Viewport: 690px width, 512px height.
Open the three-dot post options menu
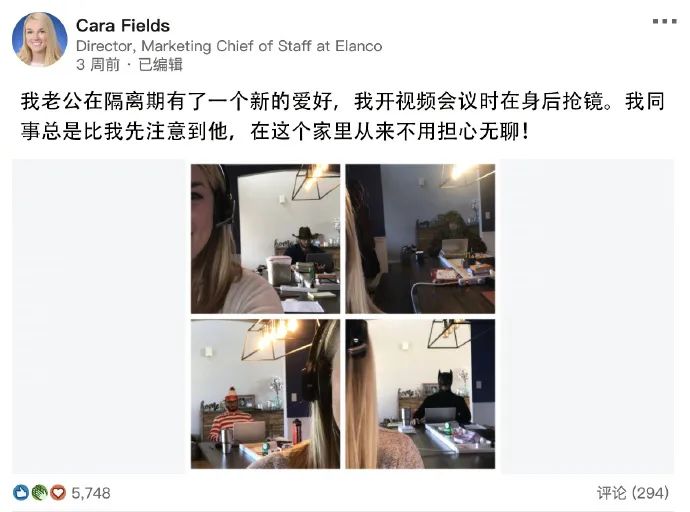[664, 21]
